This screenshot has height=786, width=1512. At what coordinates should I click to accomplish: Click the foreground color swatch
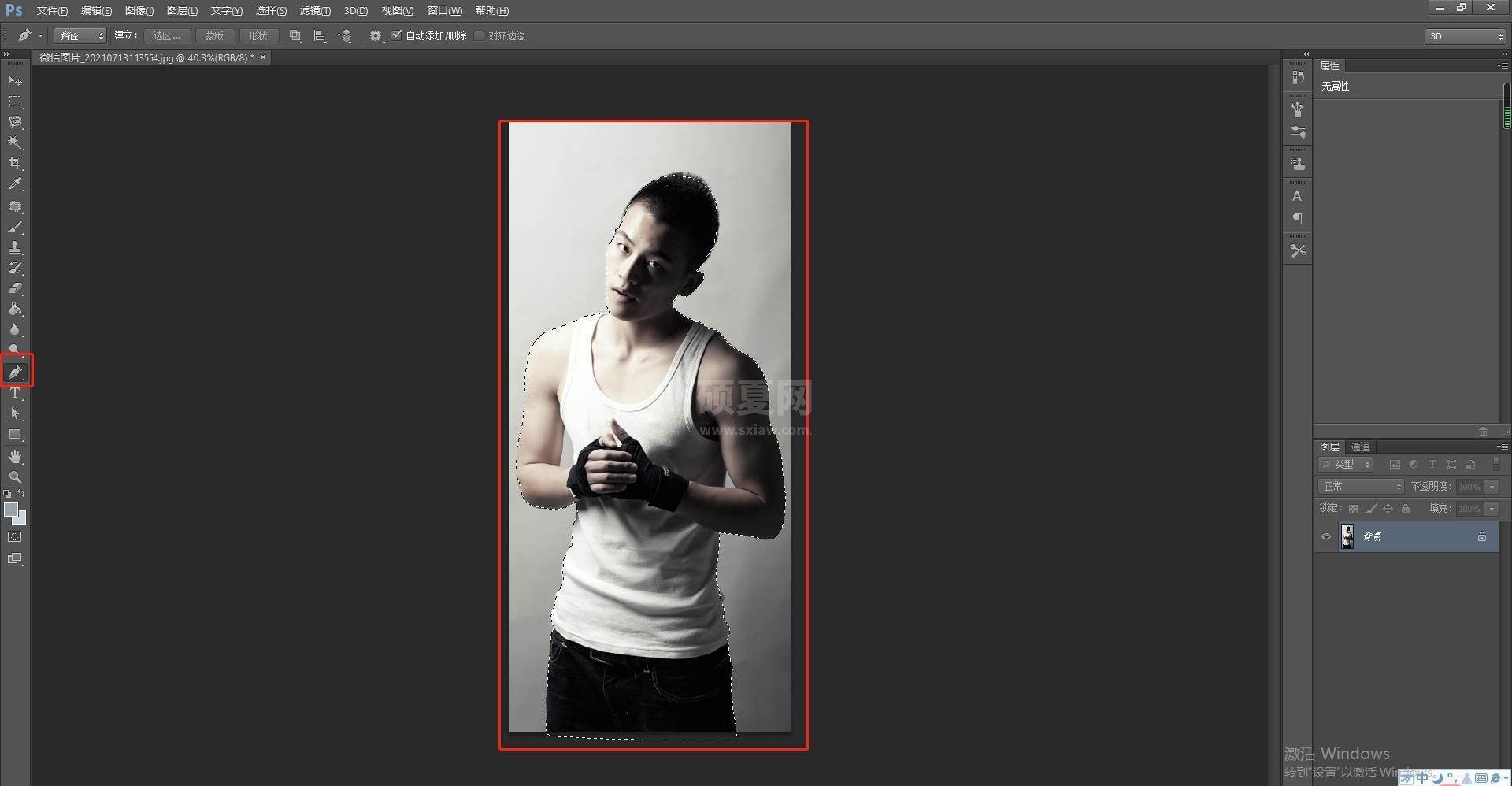[x=11, y=510]
